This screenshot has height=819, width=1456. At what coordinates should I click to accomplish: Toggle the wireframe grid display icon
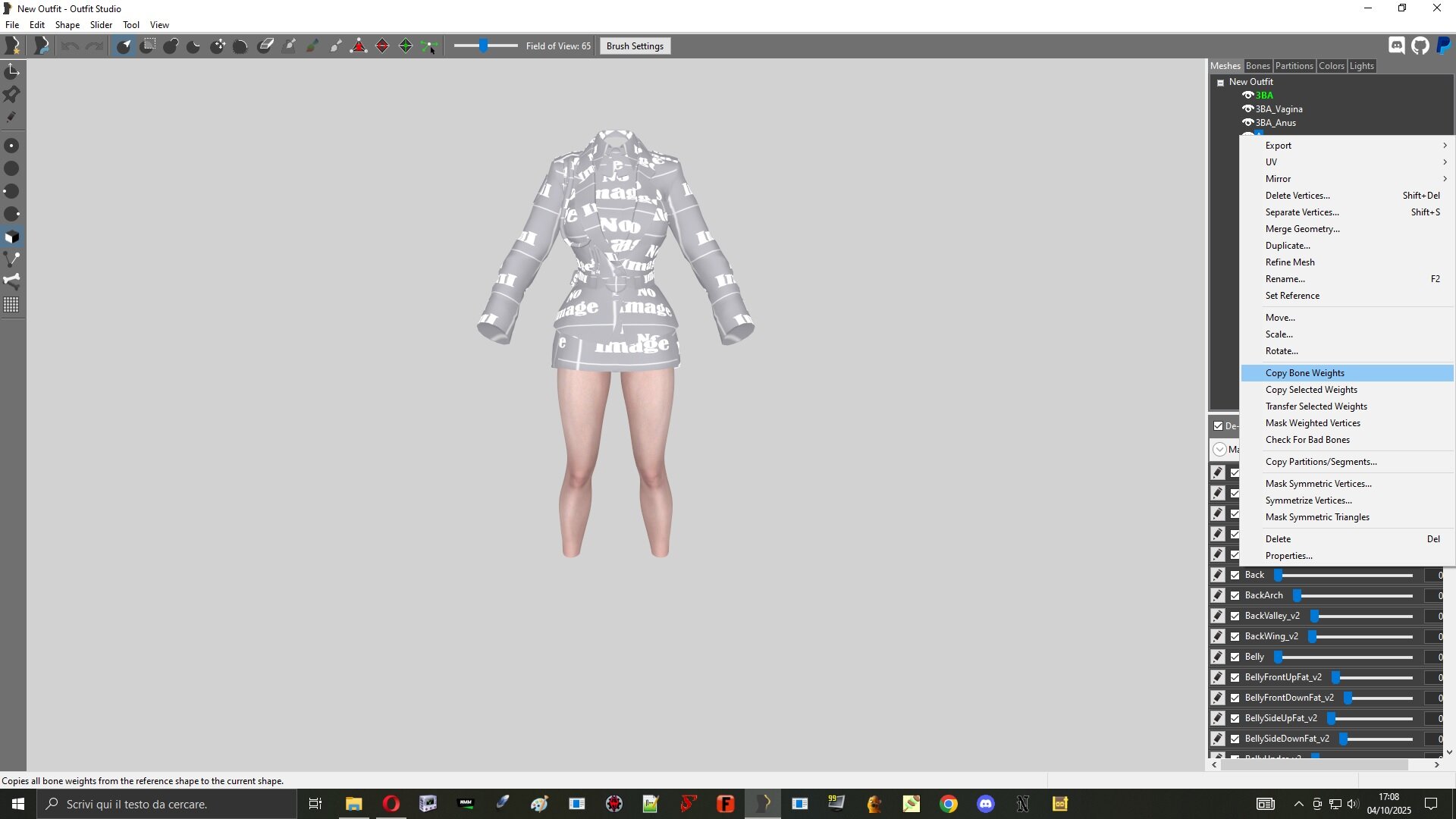(x=12, y=305)
